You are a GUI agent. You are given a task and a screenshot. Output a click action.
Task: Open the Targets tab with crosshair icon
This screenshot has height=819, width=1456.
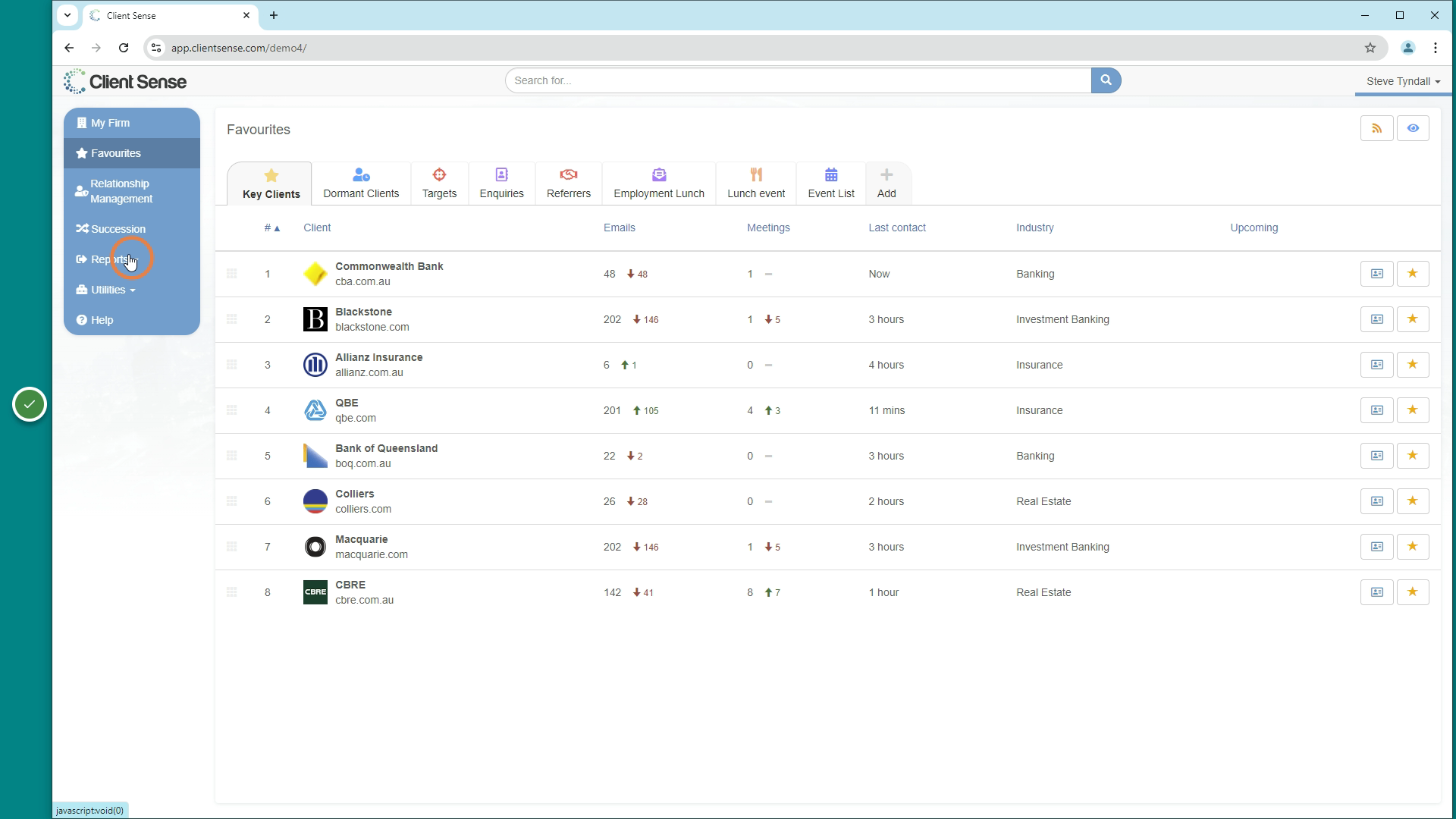coord(439,184)
